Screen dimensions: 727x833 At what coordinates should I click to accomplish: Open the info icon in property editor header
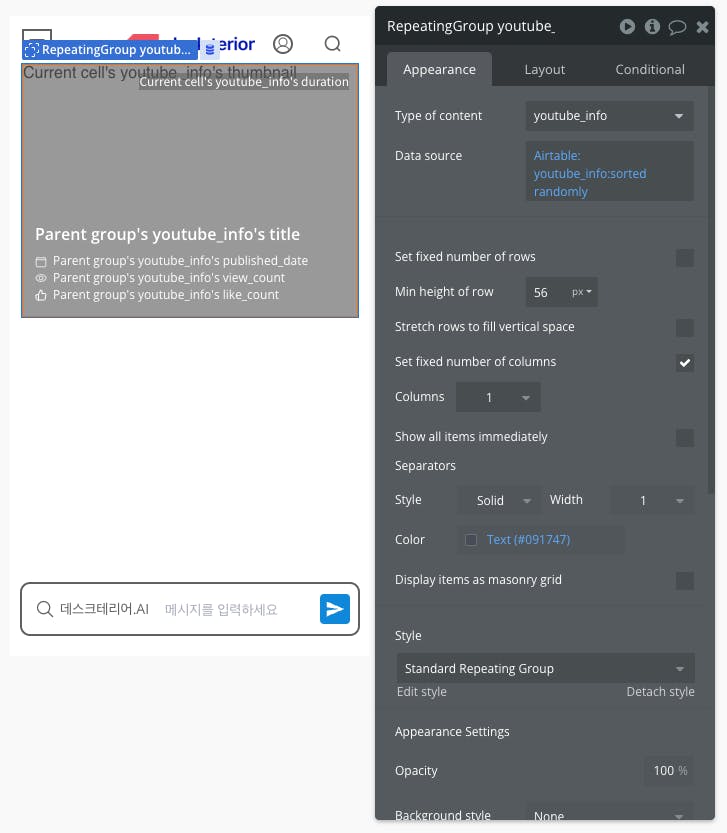click(652, 27)
